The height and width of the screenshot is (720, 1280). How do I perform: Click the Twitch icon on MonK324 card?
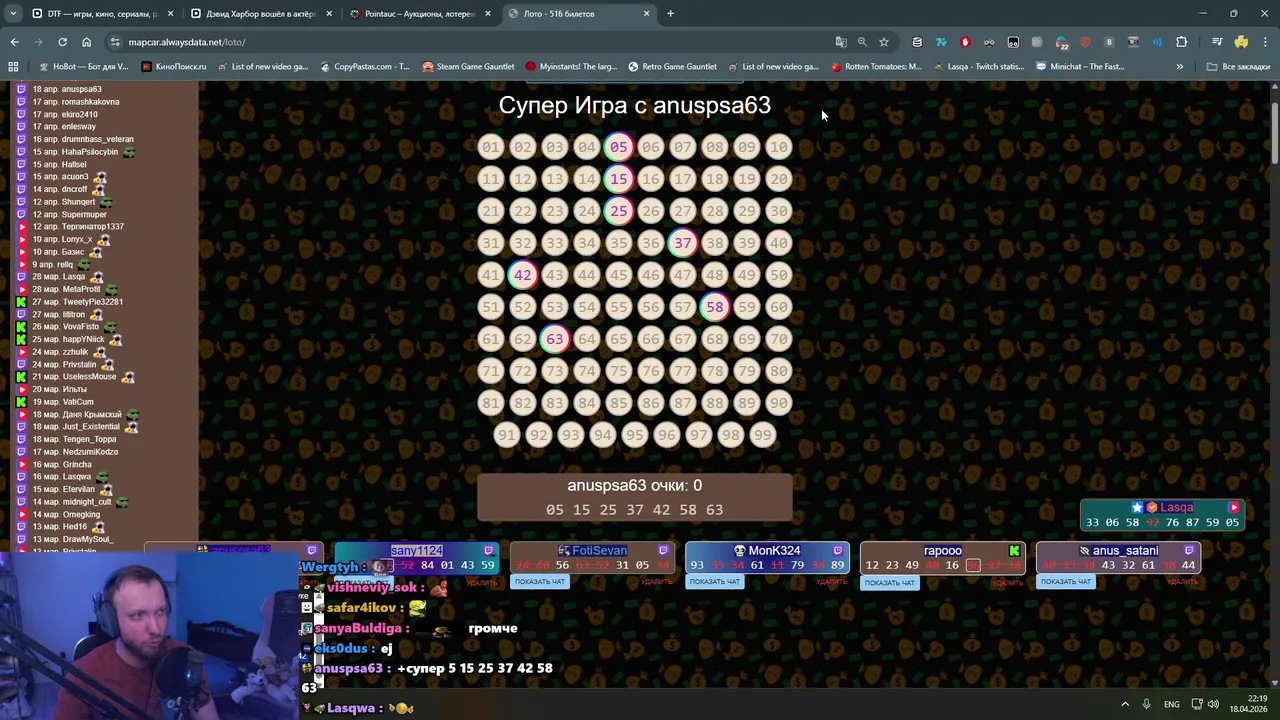click(838, 550)
